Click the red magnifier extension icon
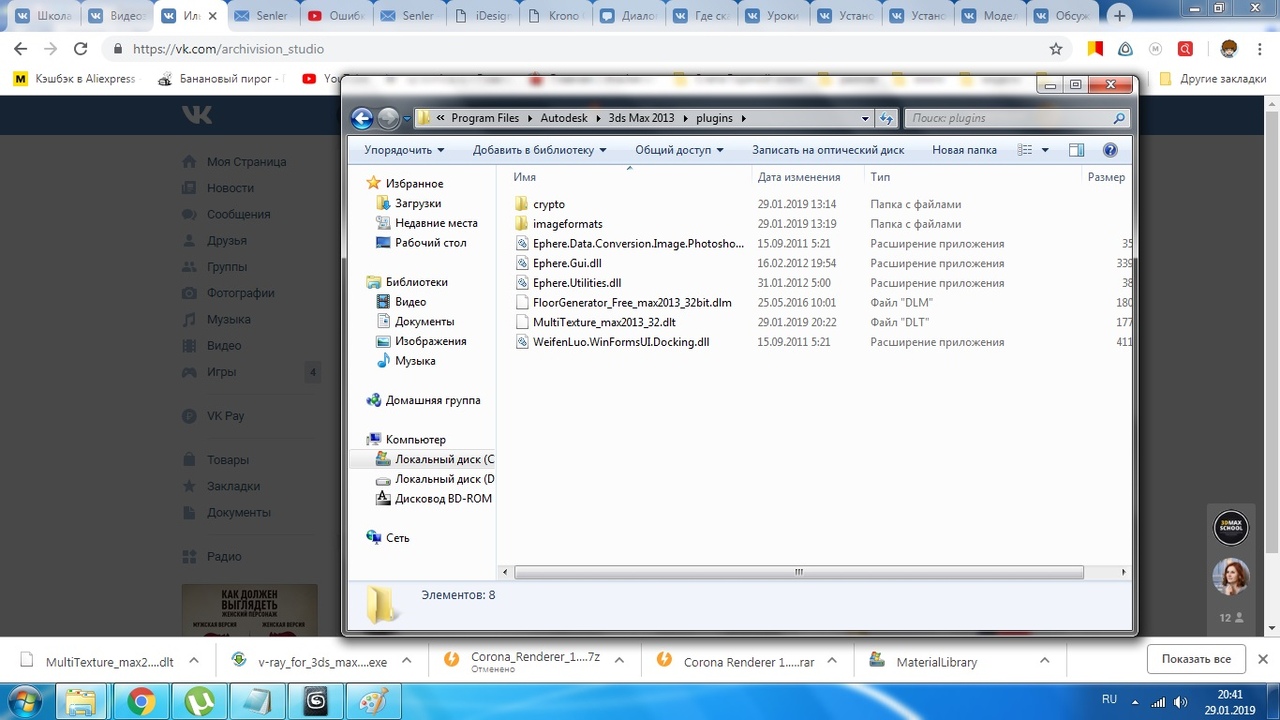 1186,49
